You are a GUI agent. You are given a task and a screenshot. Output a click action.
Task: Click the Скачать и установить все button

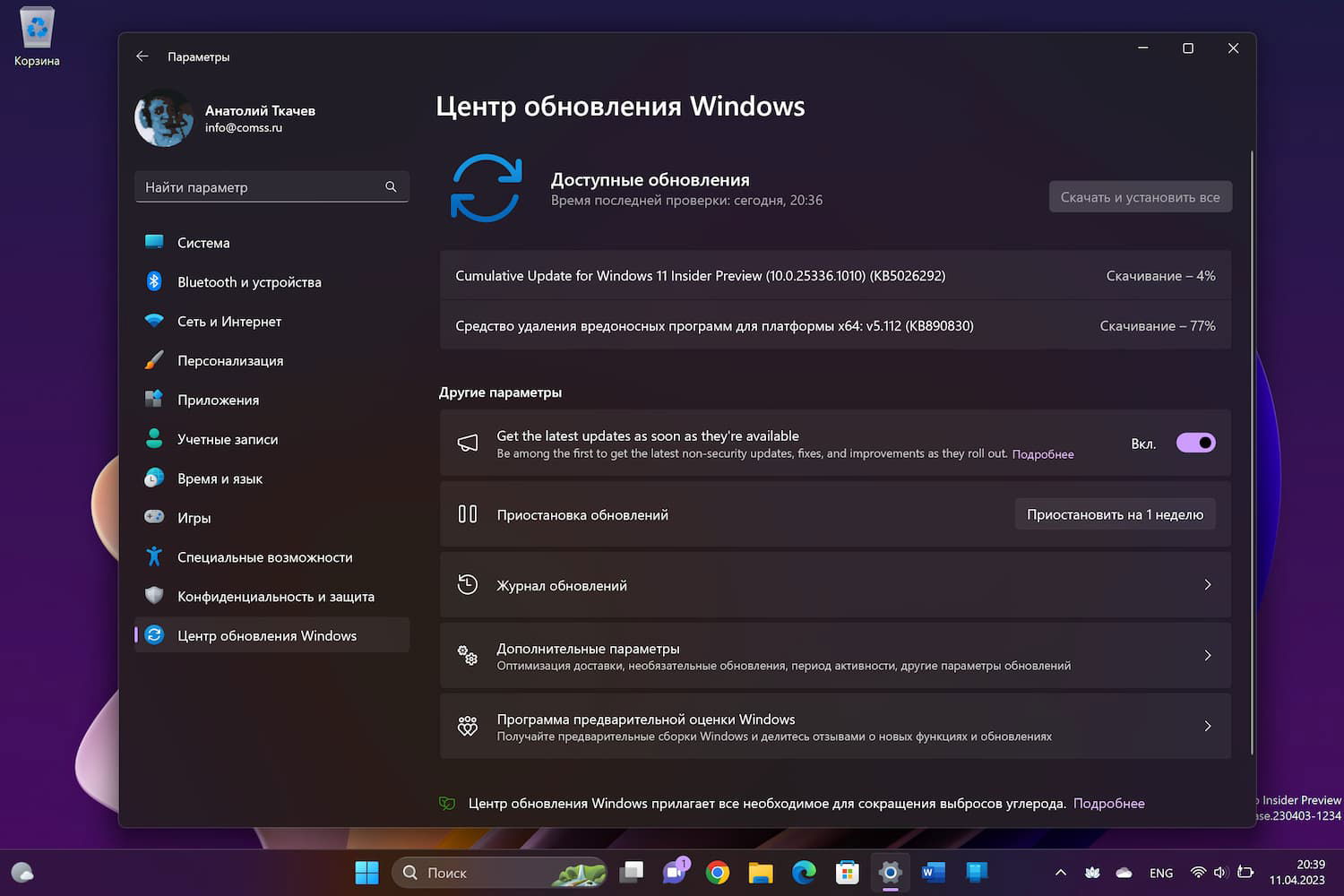(x=1141, y=197)
